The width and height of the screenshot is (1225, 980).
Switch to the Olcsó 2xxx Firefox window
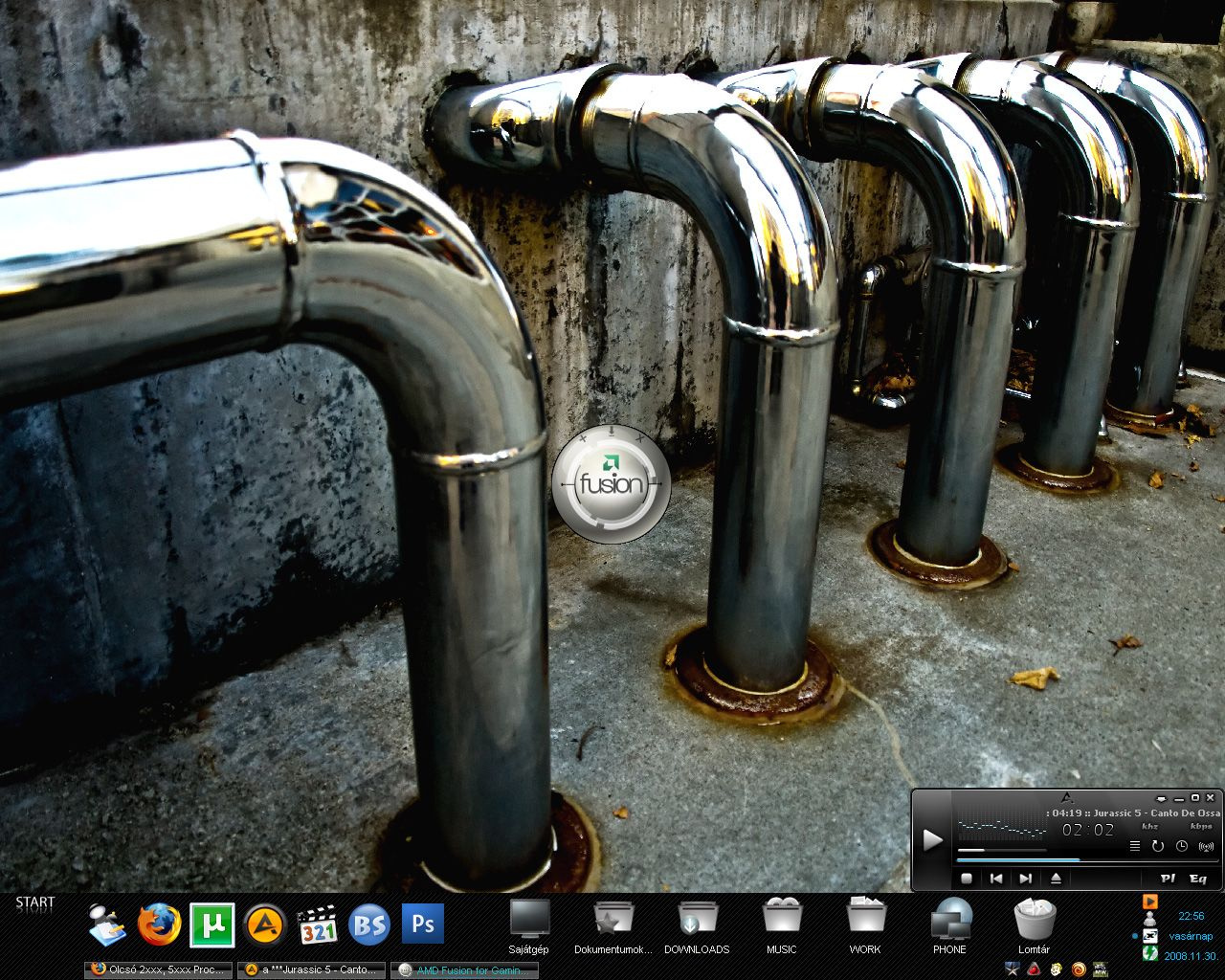tap(159, 969)
